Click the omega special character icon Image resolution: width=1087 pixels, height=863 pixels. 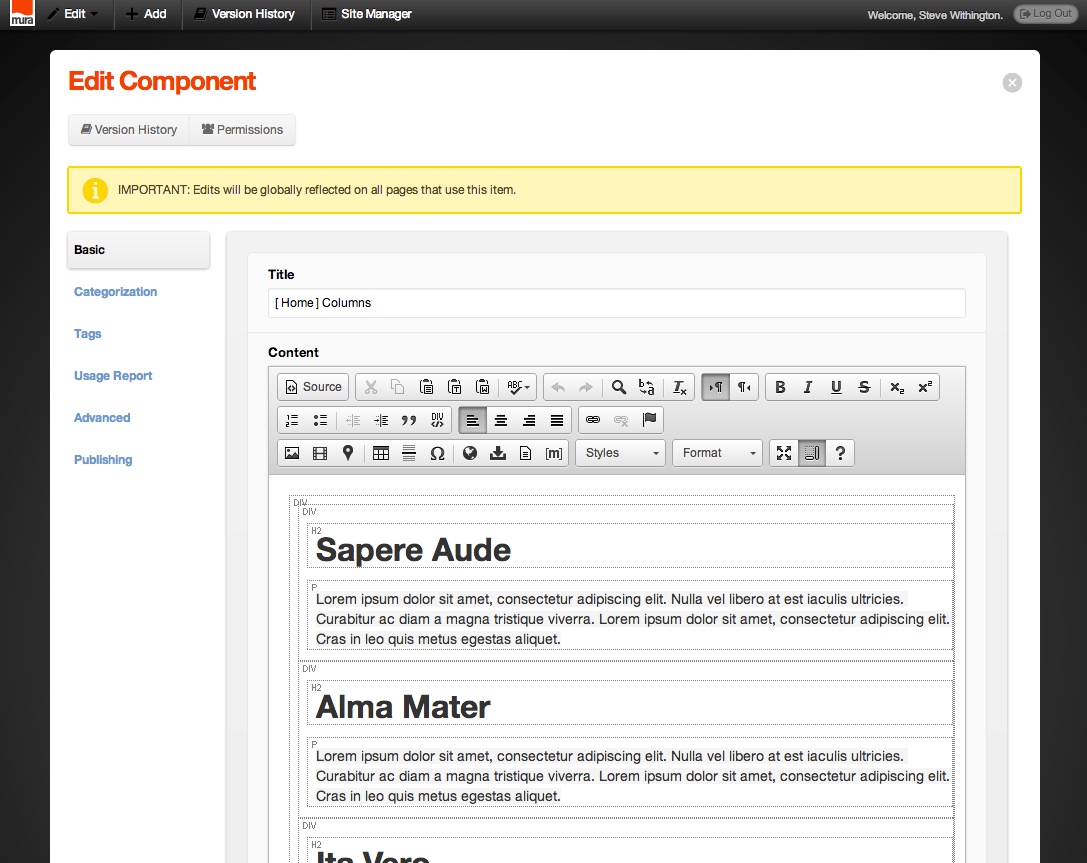(437, 453)
